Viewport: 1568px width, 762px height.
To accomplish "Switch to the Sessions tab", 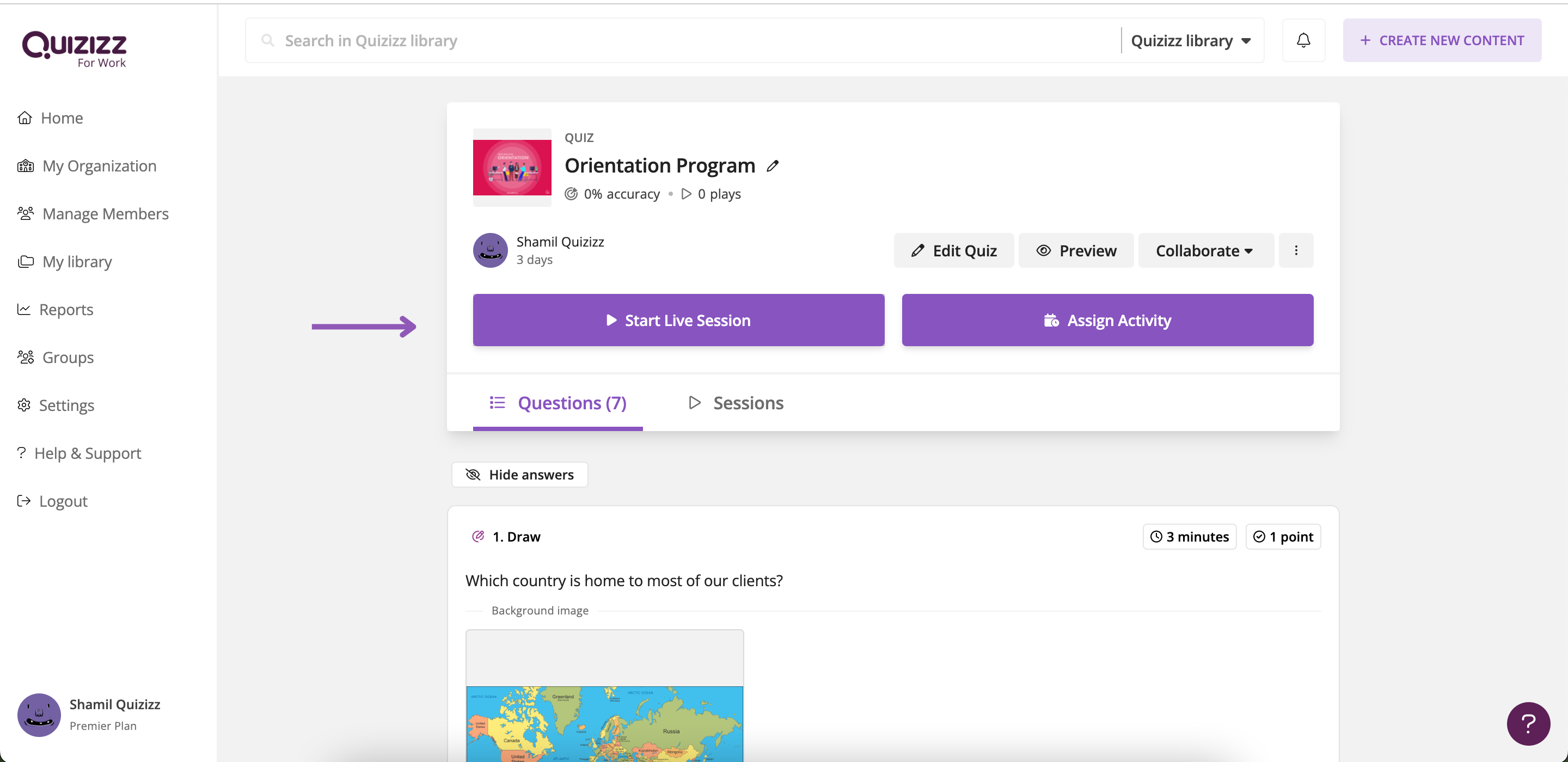I will pos(735,402).
